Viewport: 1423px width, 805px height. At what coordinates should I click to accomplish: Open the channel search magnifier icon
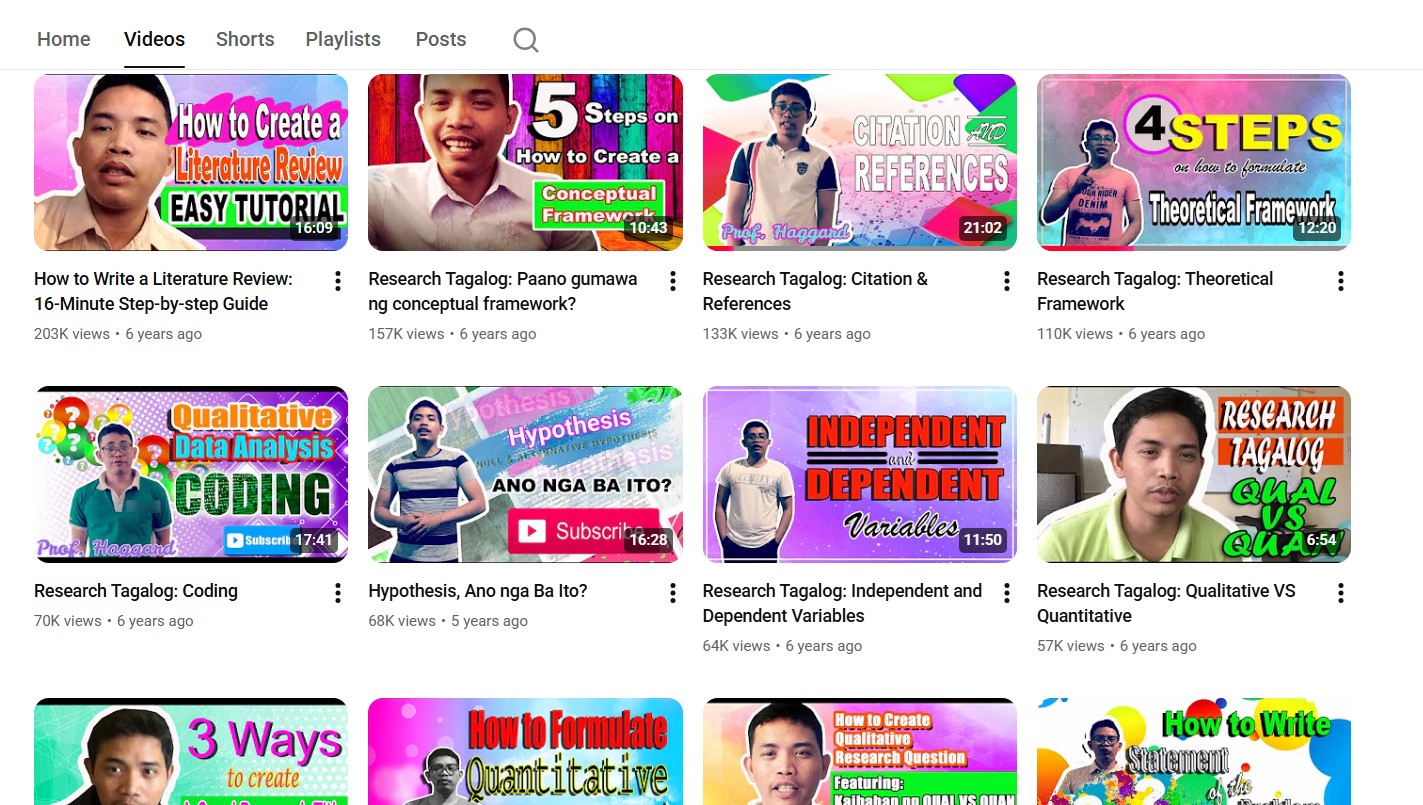(525, 40)
